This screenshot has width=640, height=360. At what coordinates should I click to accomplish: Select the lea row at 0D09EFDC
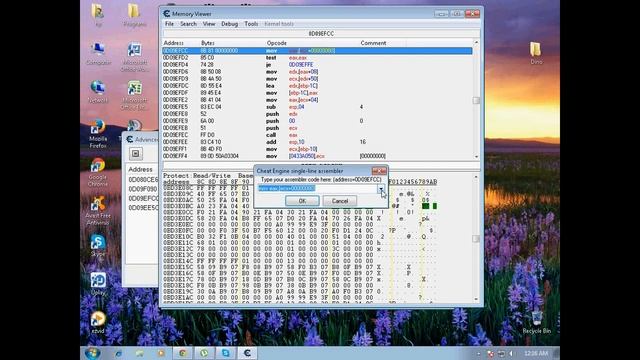[317, 86]
